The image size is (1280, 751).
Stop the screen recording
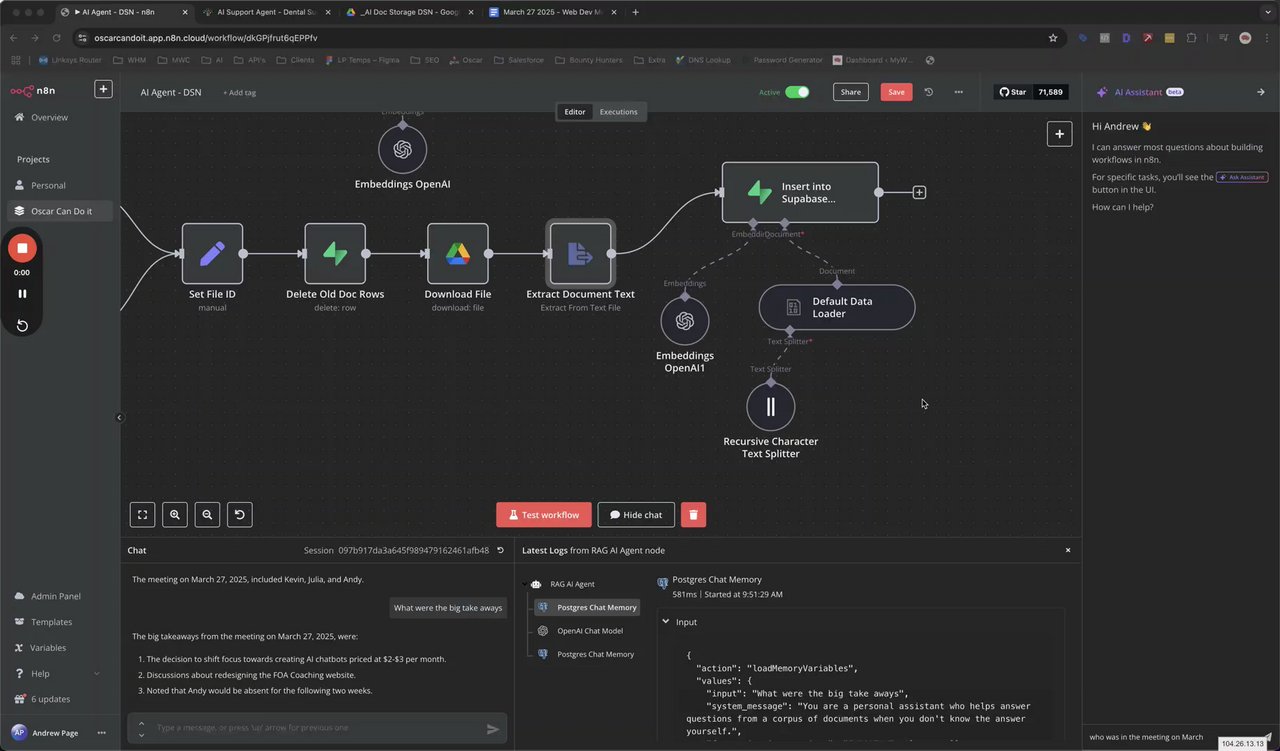click(22, 248)
